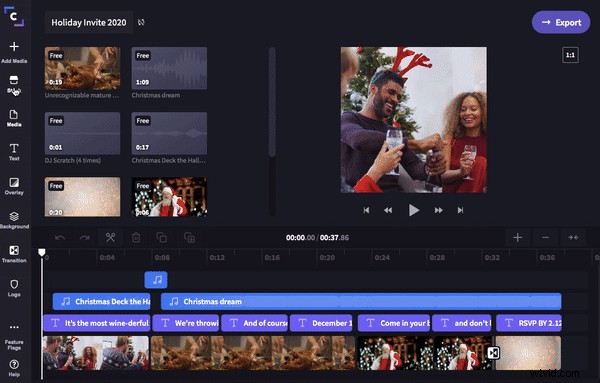The height and width of the screenshot is (383, 600).
Task: Click the media library scrollbar
Action: click(x=272, y=102)
